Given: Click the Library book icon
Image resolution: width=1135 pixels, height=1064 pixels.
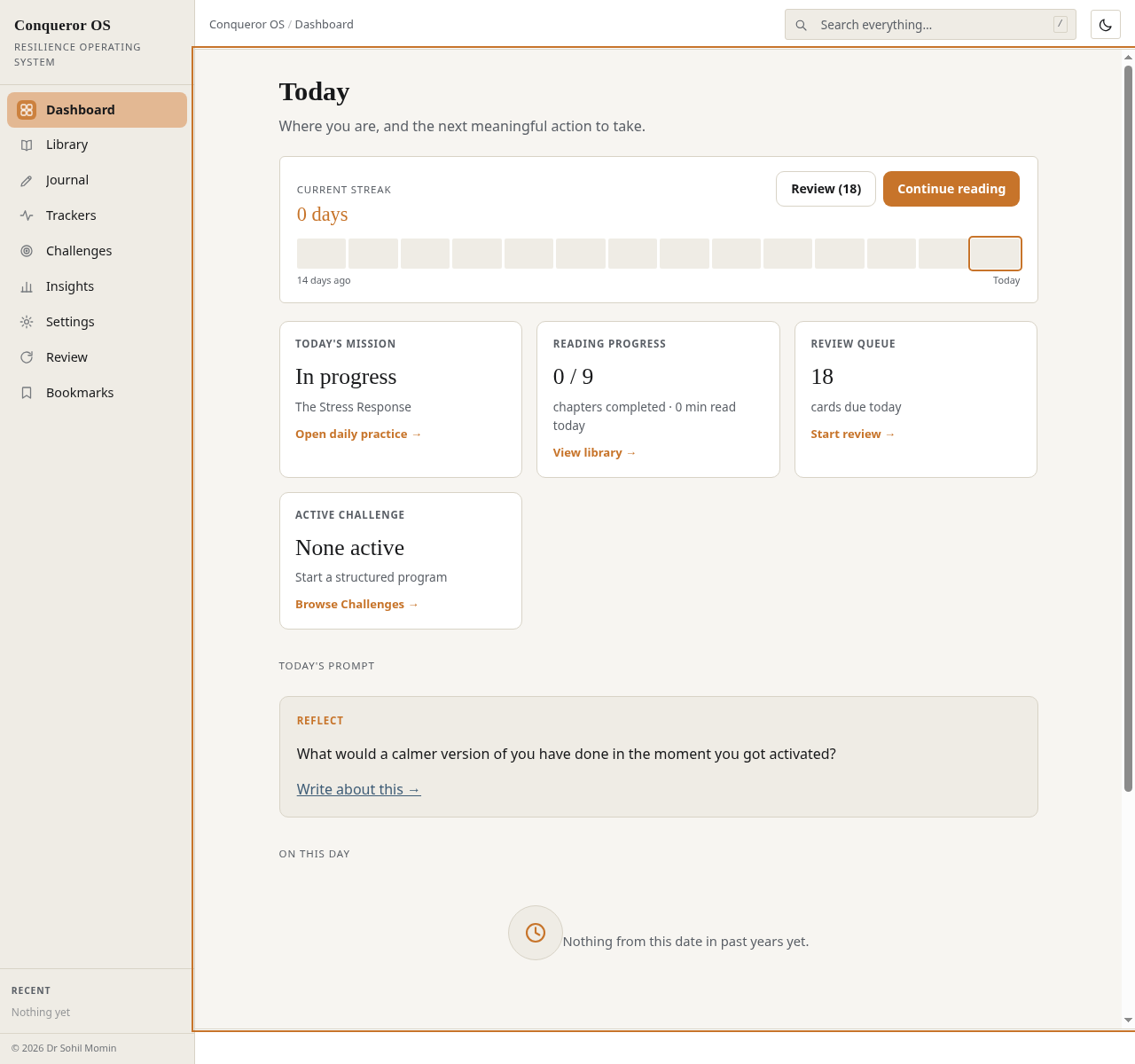Looking at the screenshot, I should 27,145.
